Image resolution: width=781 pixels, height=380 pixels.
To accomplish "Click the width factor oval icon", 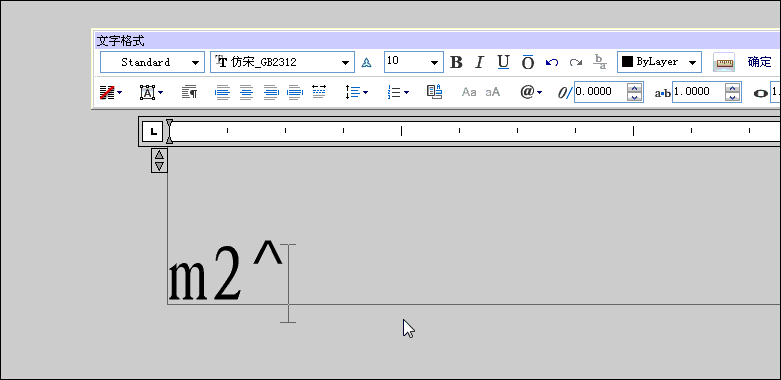I will pos(760,93).
